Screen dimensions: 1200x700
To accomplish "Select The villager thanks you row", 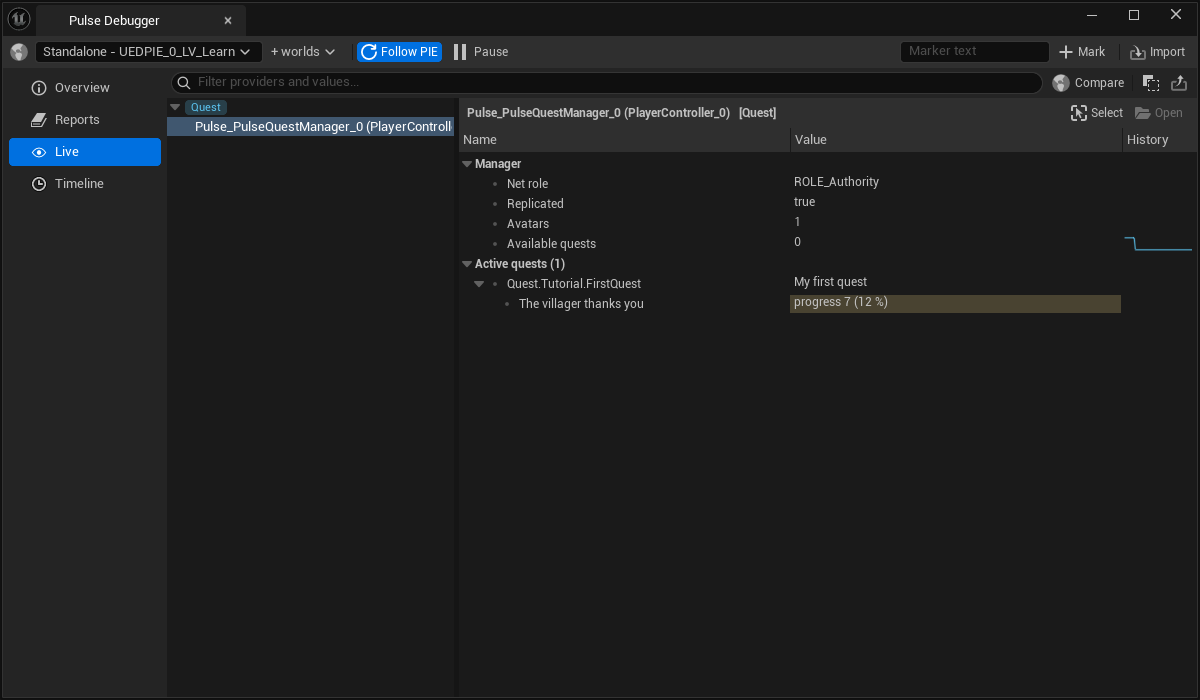I will tap(828, 303).
